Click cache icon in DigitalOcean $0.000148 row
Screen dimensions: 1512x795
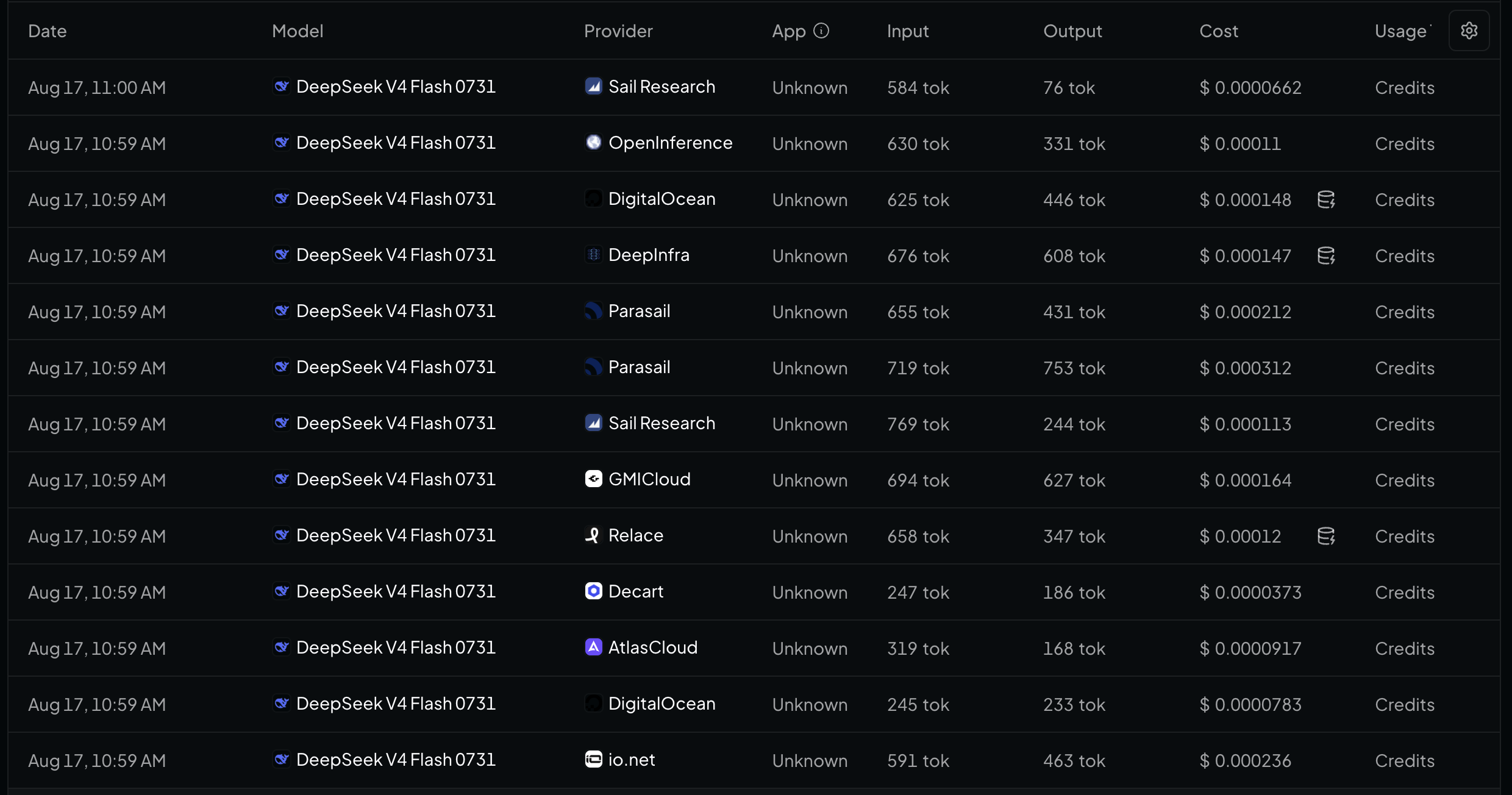click(x=1326, y=199)
